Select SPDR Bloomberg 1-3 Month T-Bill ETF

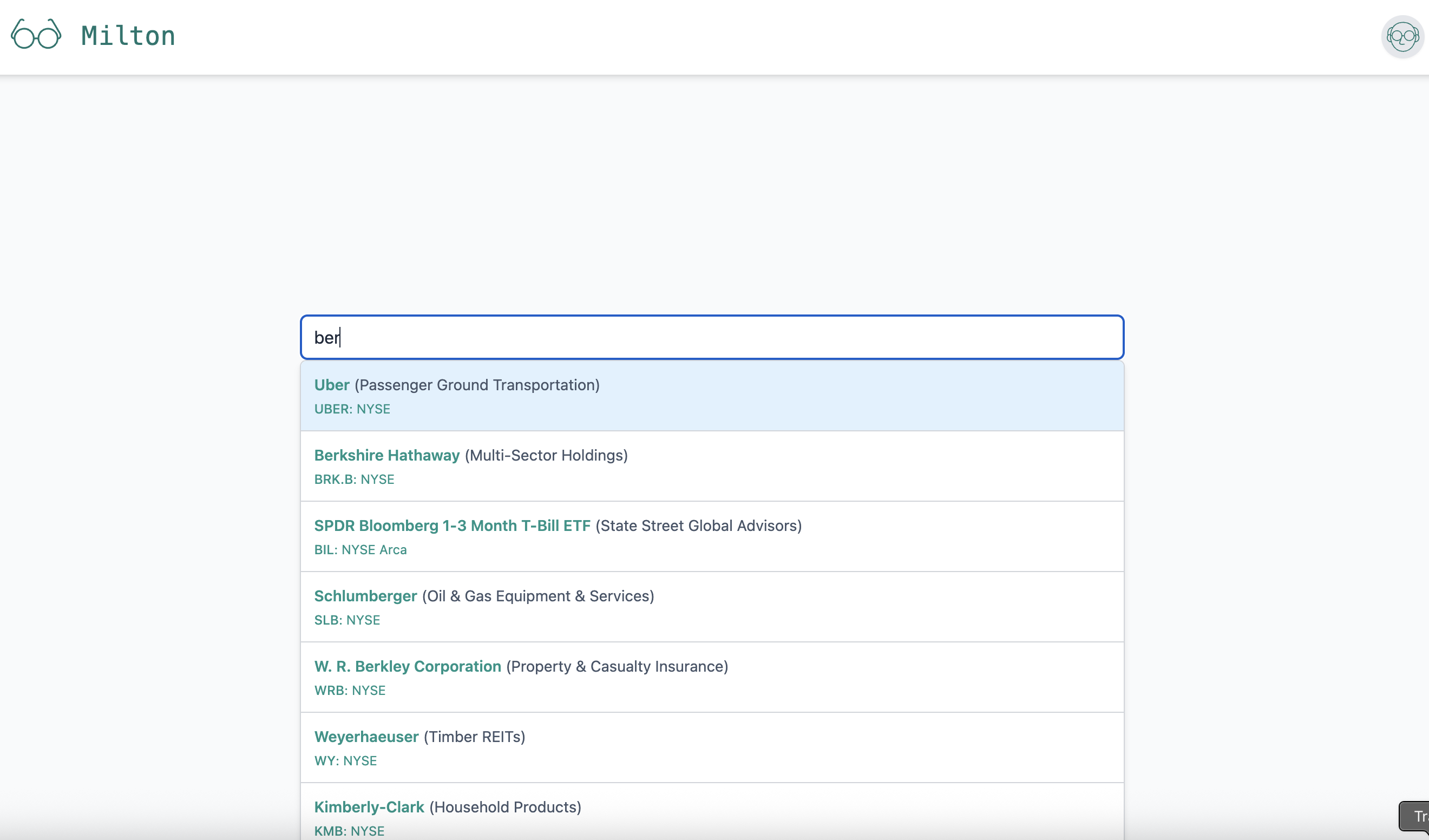[712, 536]
